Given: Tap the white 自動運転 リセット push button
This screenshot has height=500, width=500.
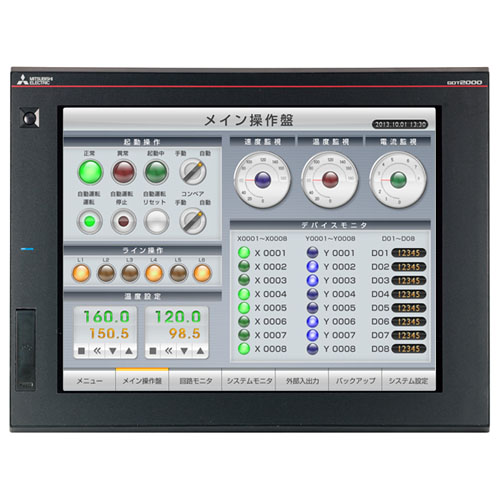Looking at the screenshot, I should click(156, 221).
